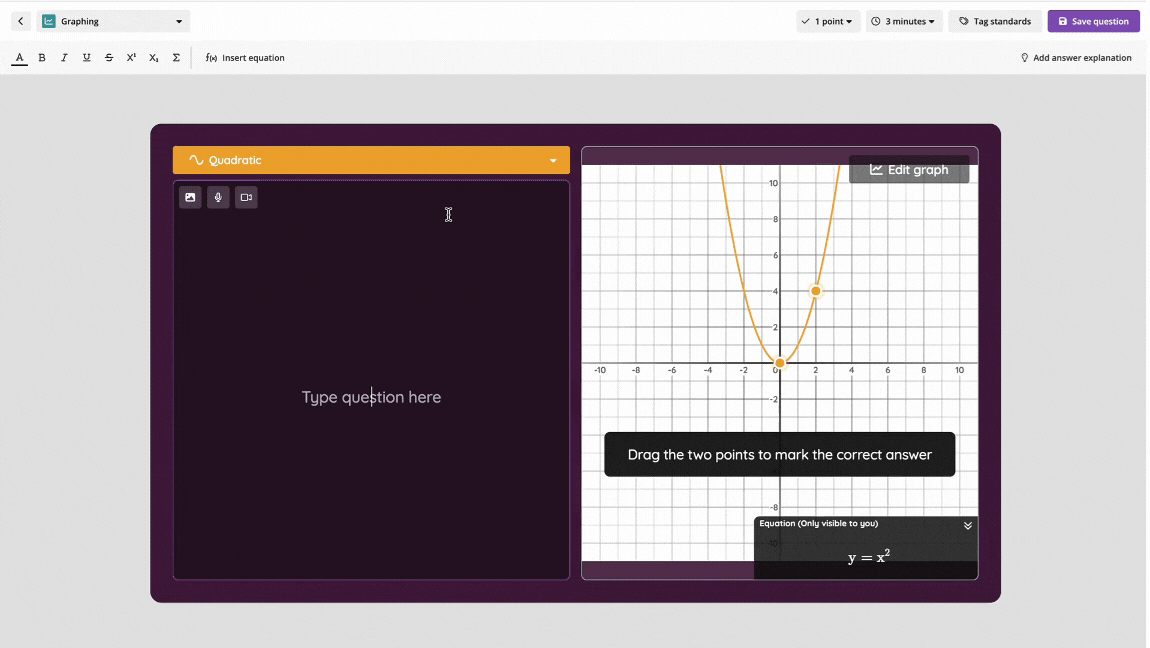1150x648 pixels.
Task: Apply subscript formatting
Action: [x=153, y=58]
